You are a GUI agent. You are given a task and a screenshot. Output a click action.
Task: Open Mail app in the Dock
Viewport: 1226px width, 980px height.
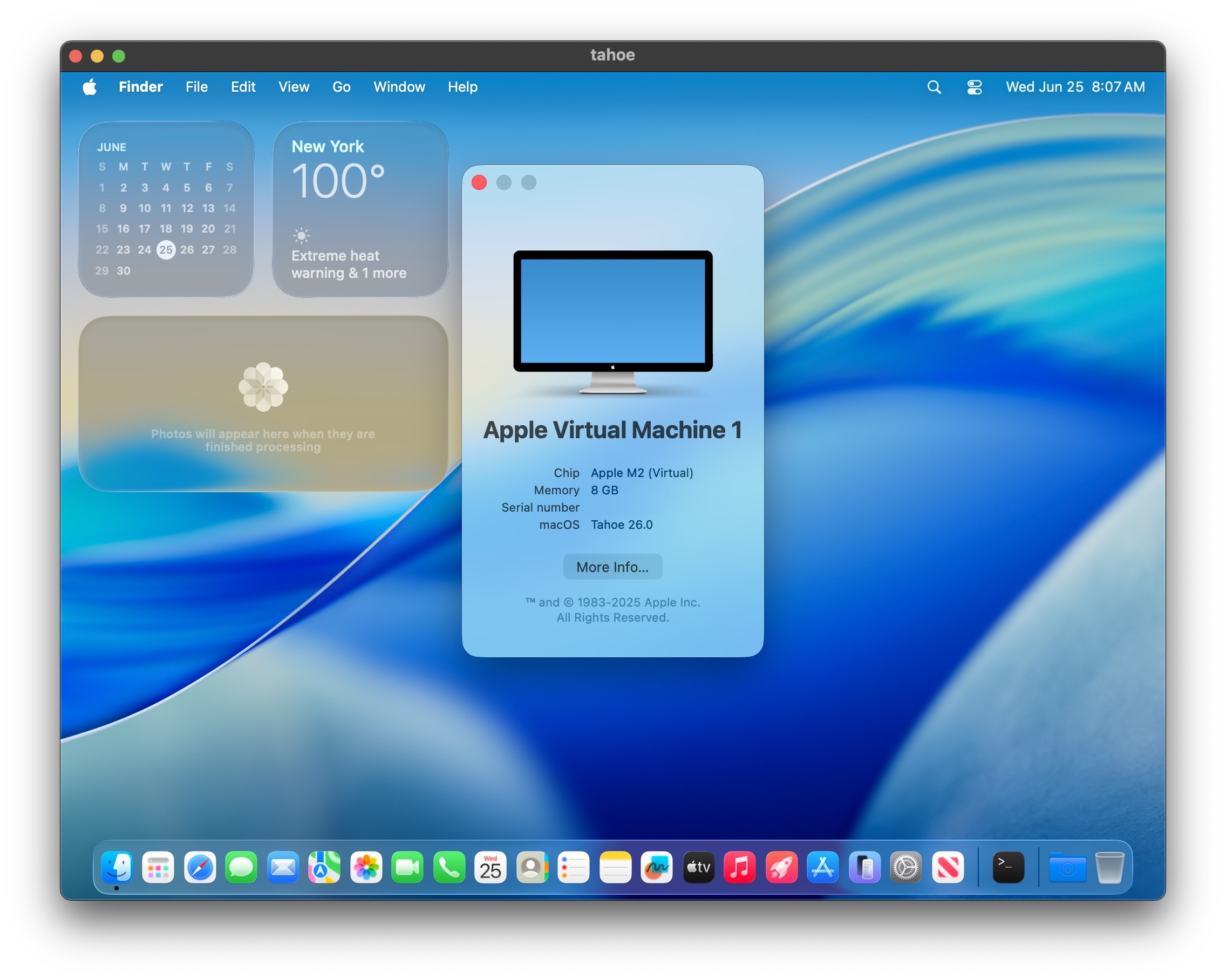tap(283, 867)
